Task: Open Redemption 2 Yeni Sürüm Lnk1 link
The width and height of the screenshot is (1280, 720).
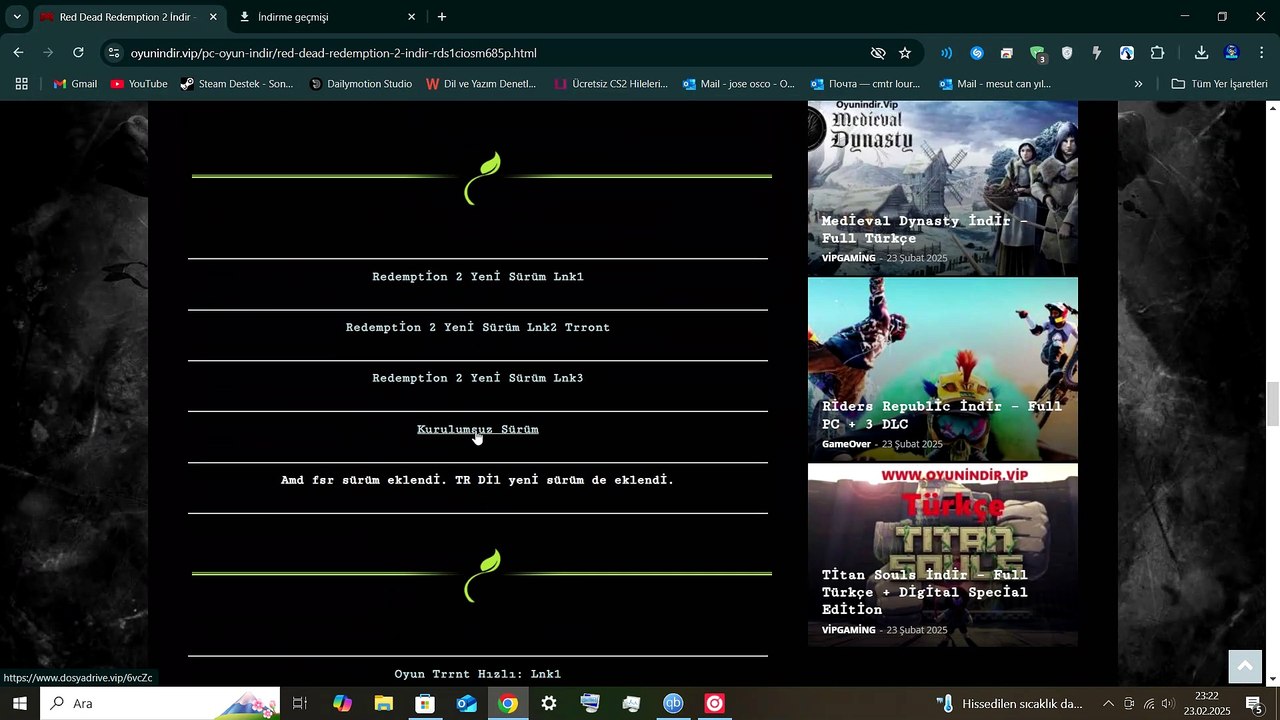Action: pos(477,277)
